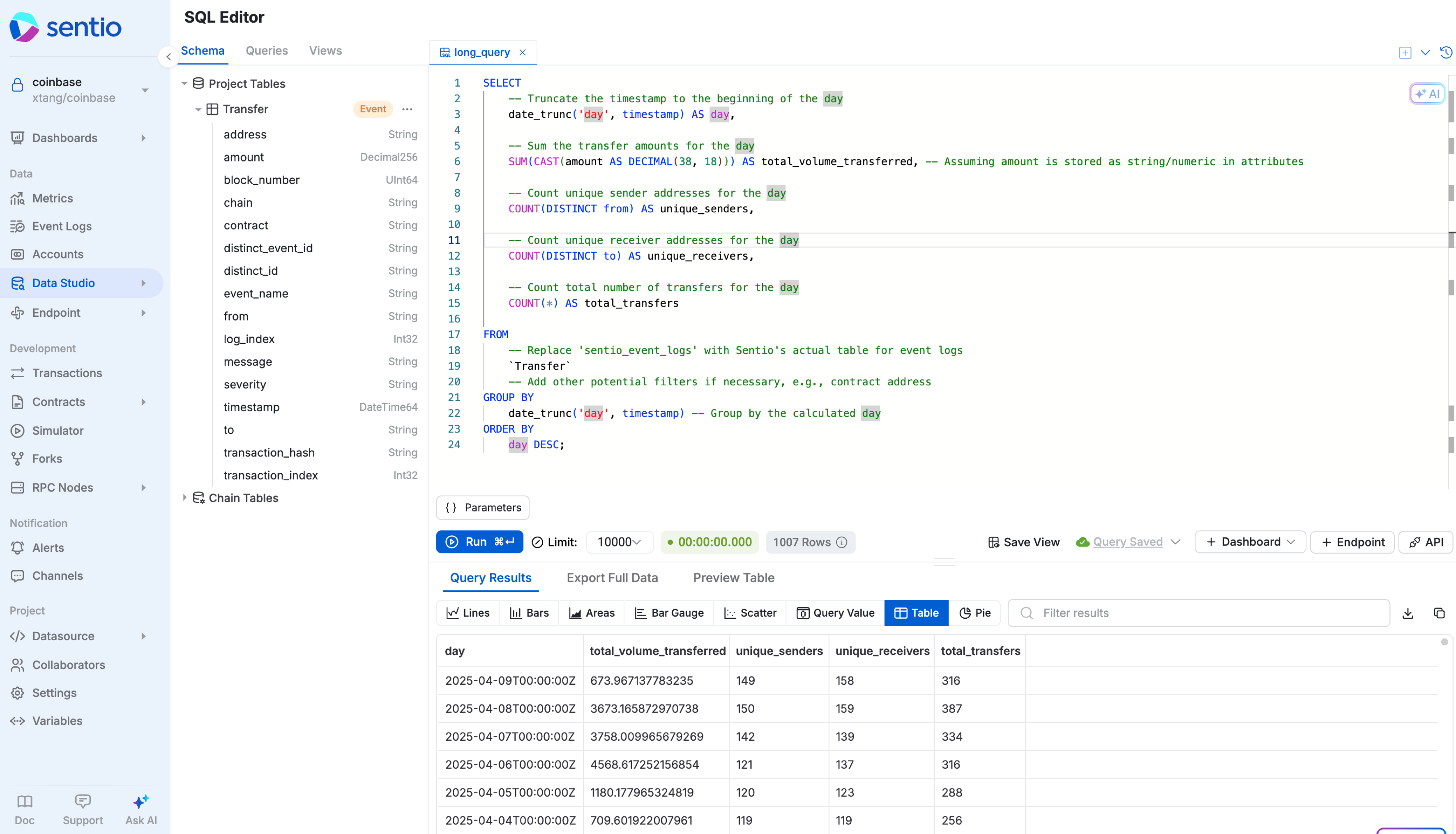1456x834 pixels.
Task: Download query results icon
Action: tap(1408, 613)
